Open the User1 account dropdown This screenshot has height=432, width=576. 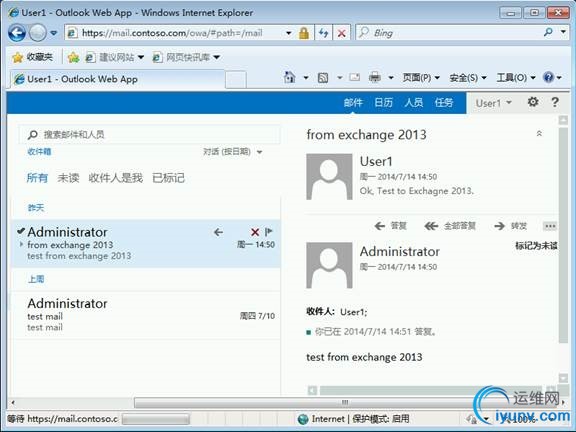click(493, 103)
